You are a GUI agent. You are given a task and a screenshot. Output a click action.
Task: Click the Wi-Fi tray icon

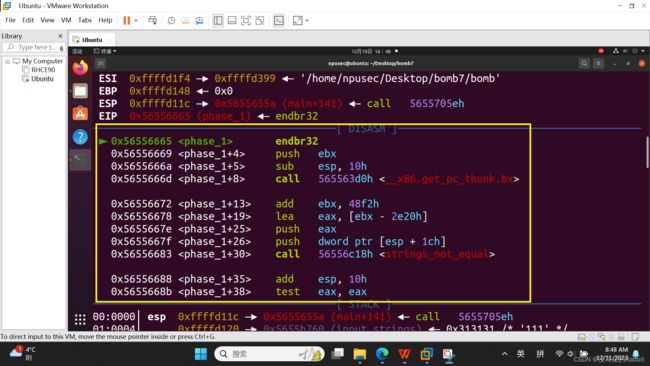(x=559, y=354)
